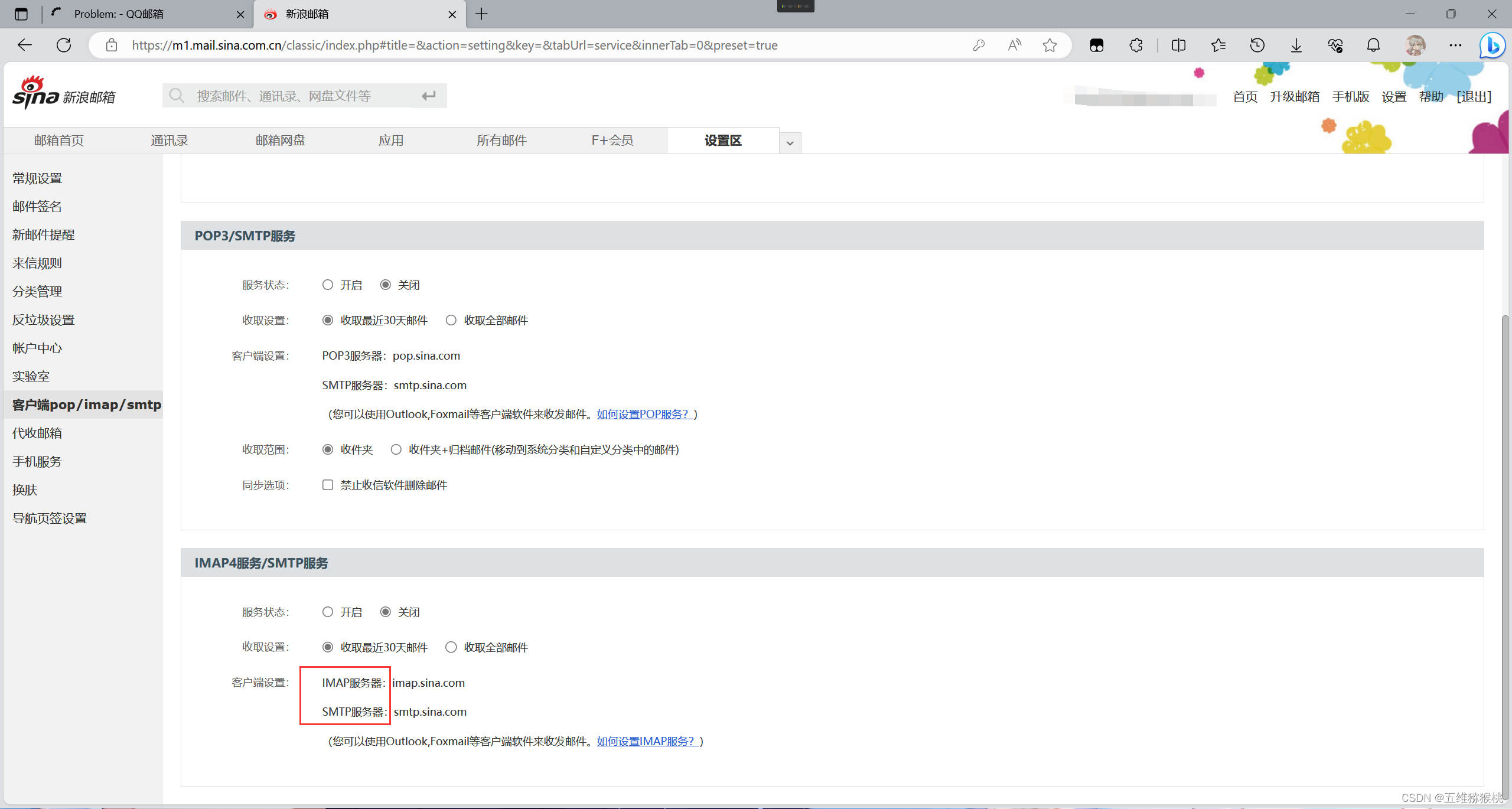Switch to the 应用 tab
The image size is (1512, 809).
[x=391, y=141]
